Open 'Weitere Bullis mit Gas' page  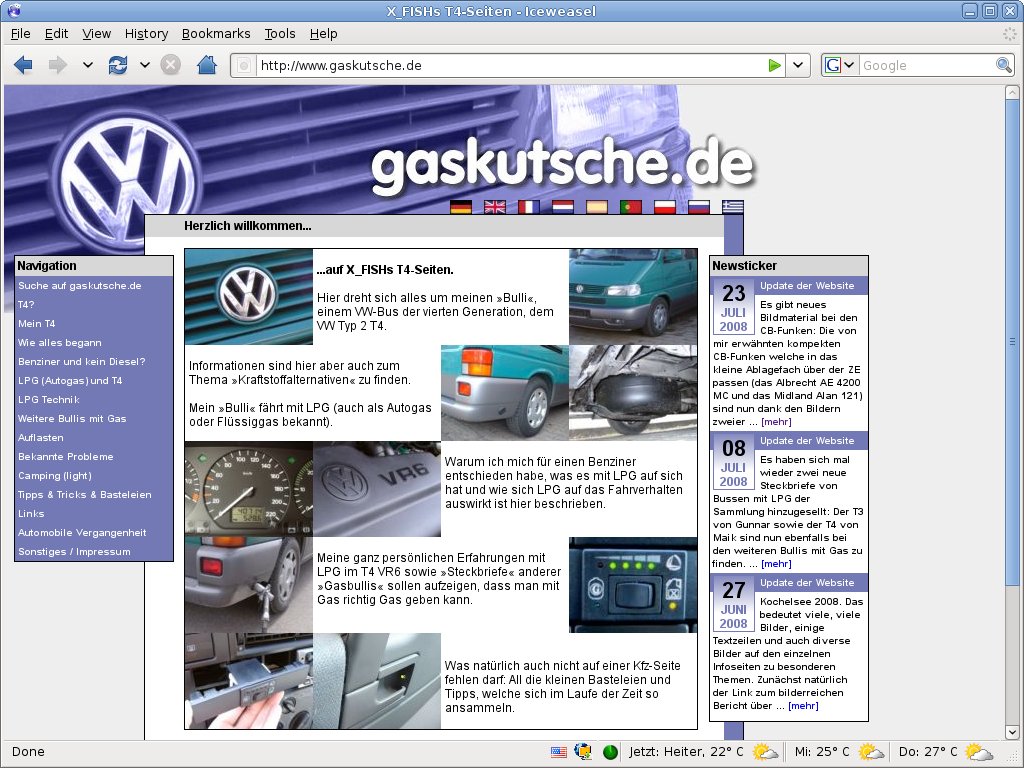72,418
